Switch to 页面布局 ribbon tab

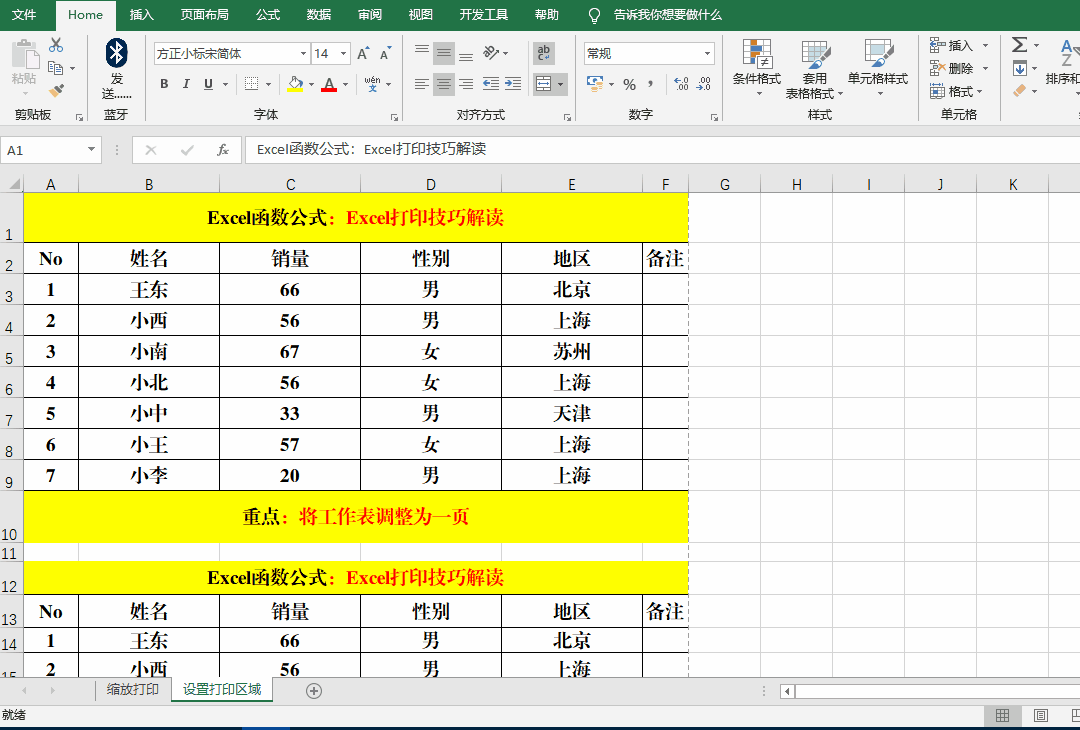point(205,14)
